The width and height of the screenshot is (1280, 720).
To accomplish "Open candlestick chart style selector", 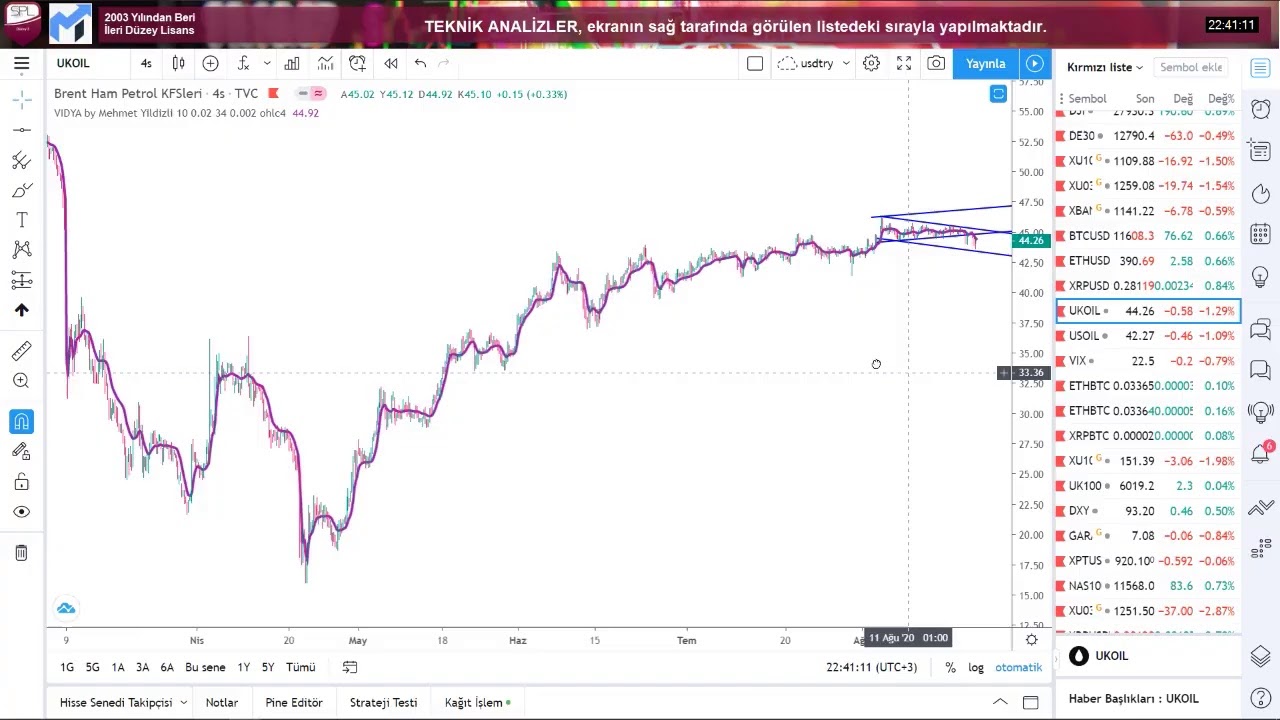I will tap(178, 63).
